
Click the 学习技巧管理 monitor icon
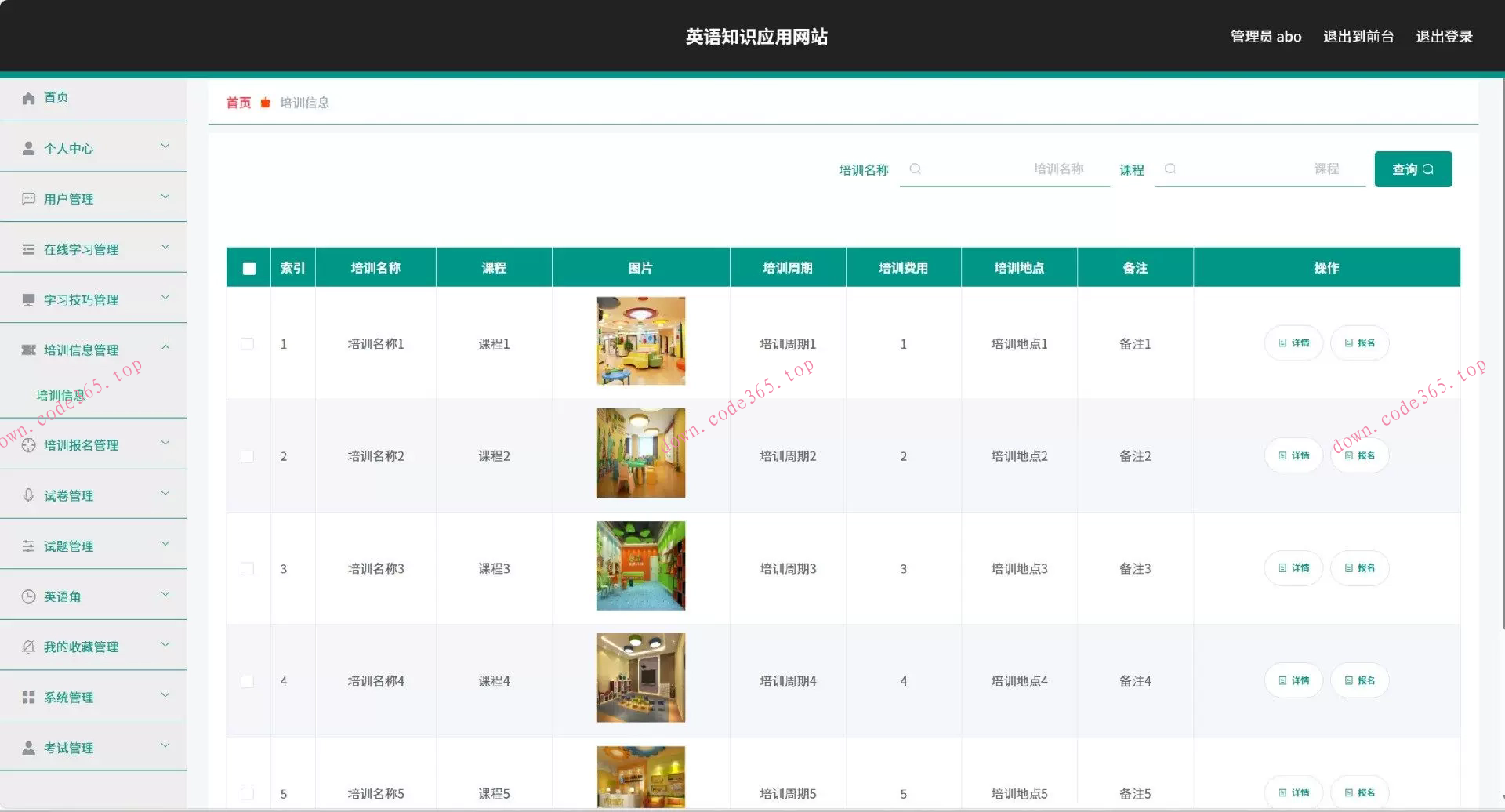coord(28,299)
